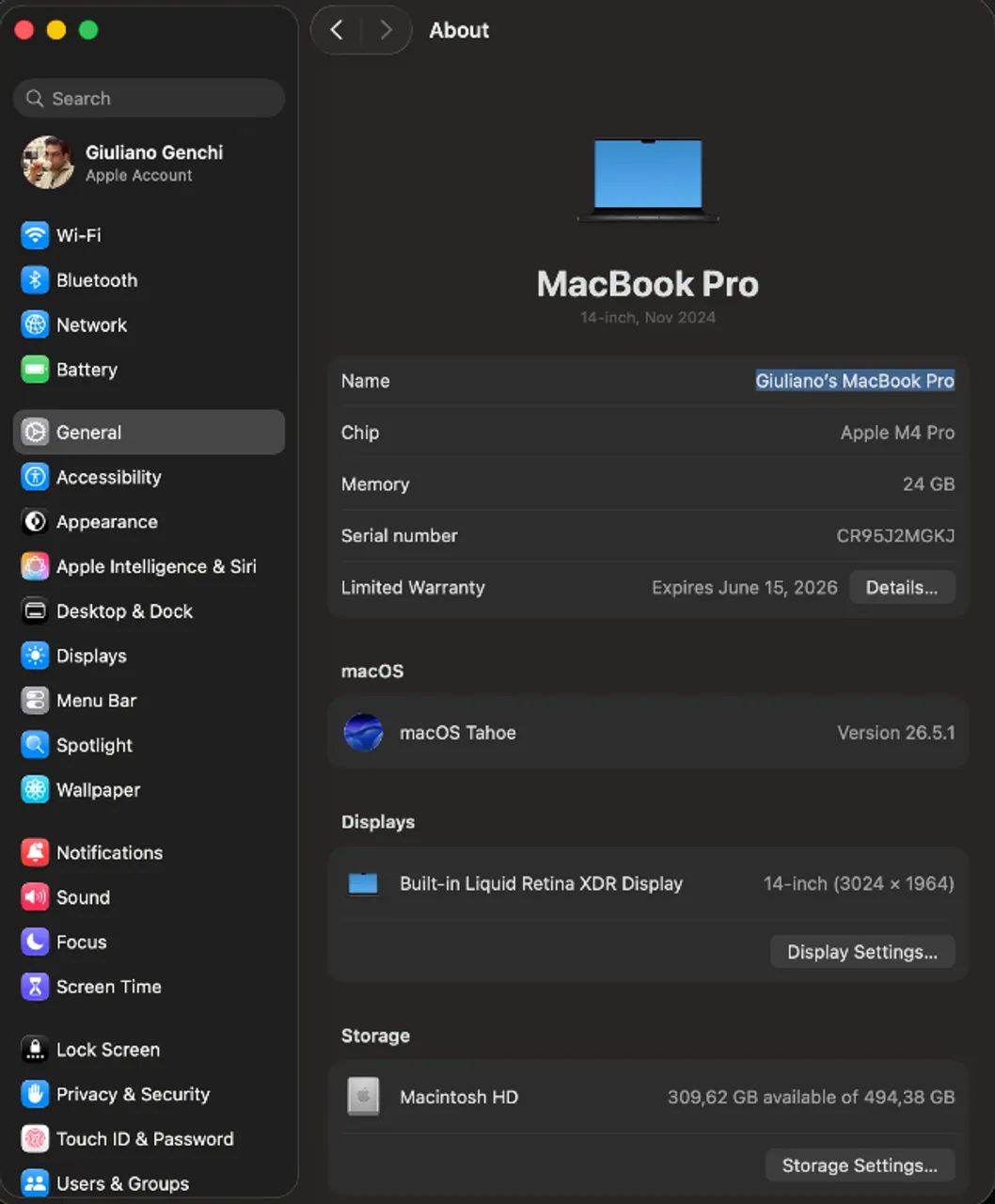Click the Appearance icon
The height and width of the screenshot is (1204, 995).
(x=35, y=522)
